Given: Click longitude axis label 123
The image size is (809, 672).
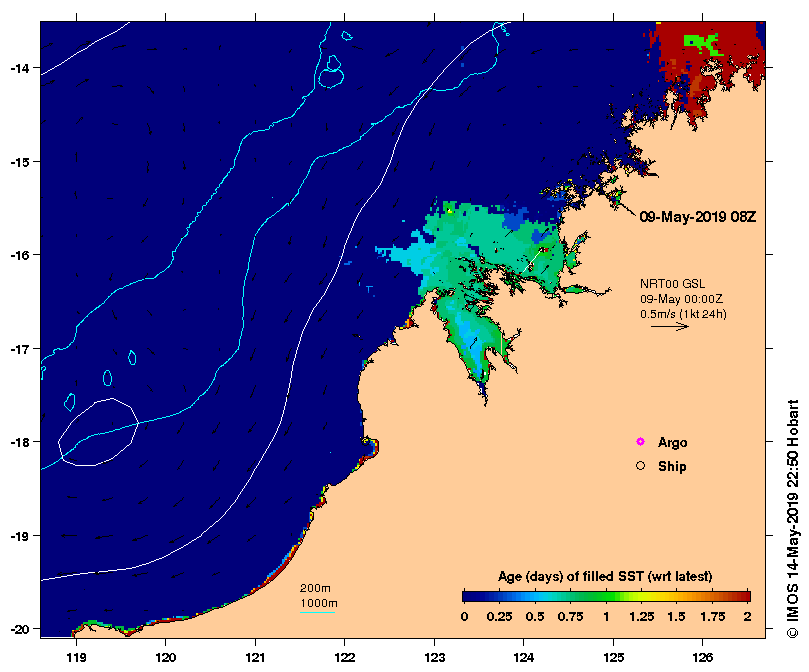Looking at the screenshot, I should (434, 658).
